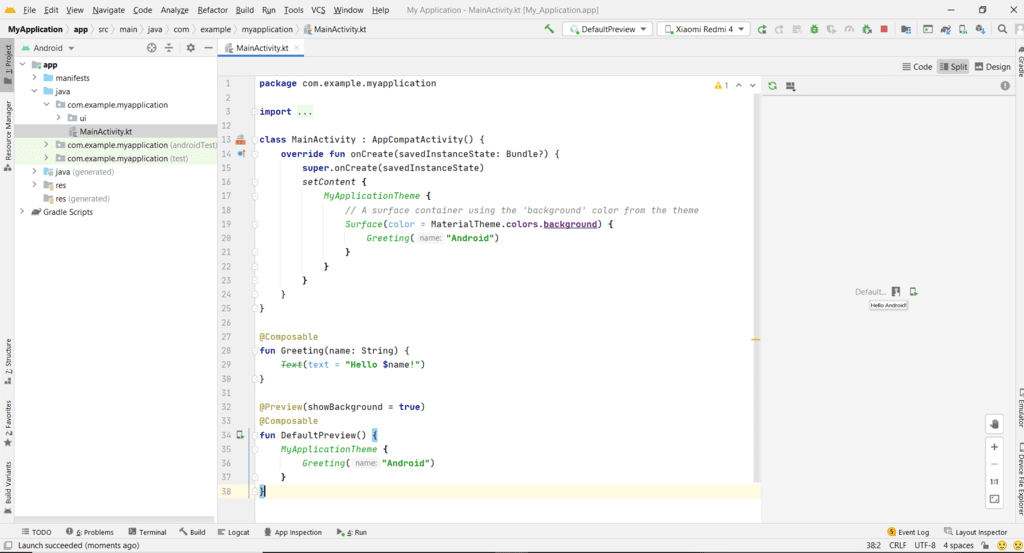Zoom in the preview using plus icon
The image size is (1024, 553).
point(994,447)
